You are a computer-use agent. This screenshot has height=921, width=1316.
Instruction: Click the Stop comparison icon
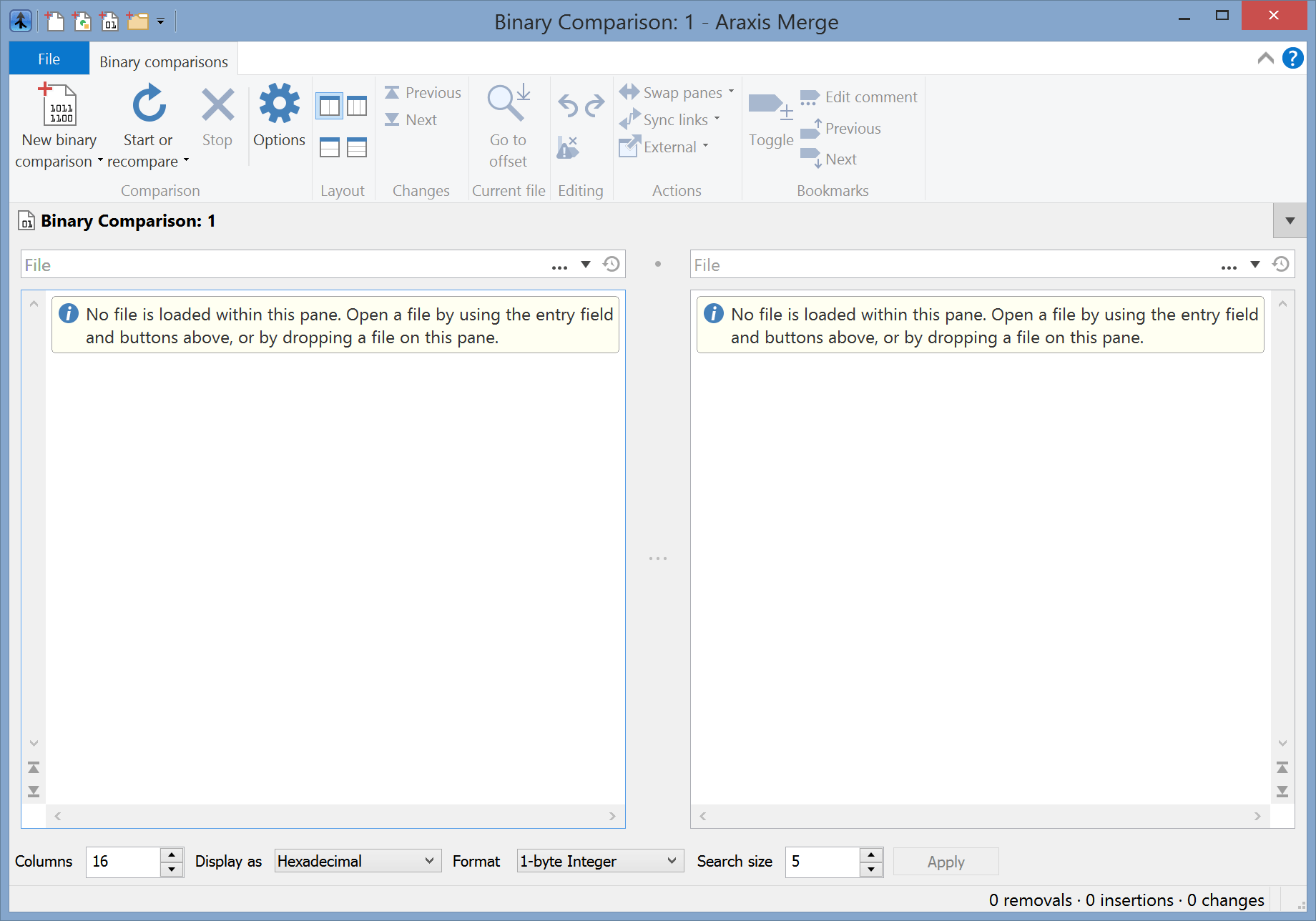(x=217, y=105)
